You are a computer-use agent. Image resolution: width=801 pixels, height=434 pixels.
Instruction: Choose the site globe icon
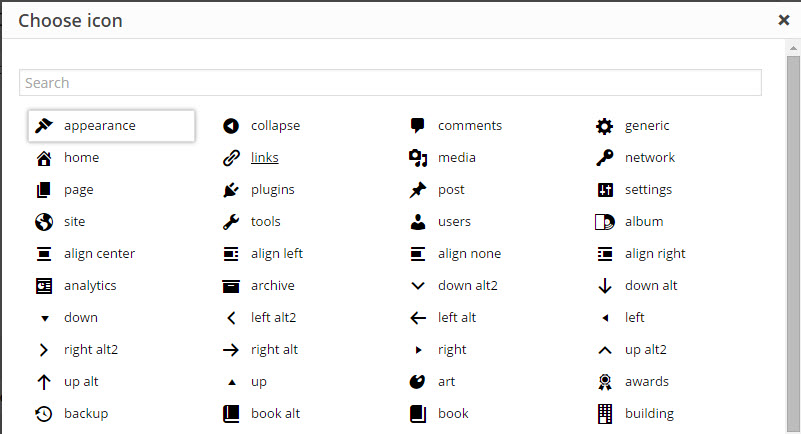44,222
